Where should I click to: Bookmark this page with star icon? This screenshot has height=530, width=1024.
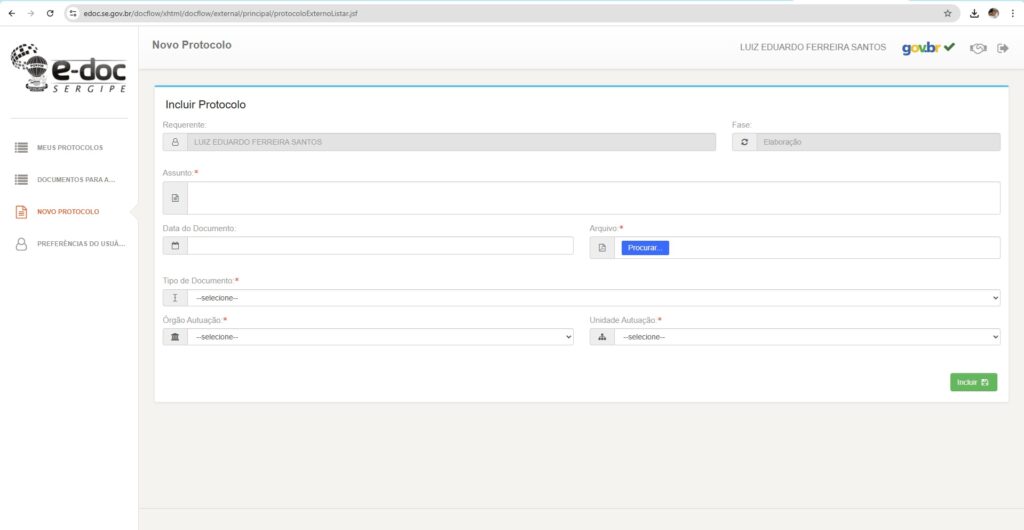tap(948, 13)
